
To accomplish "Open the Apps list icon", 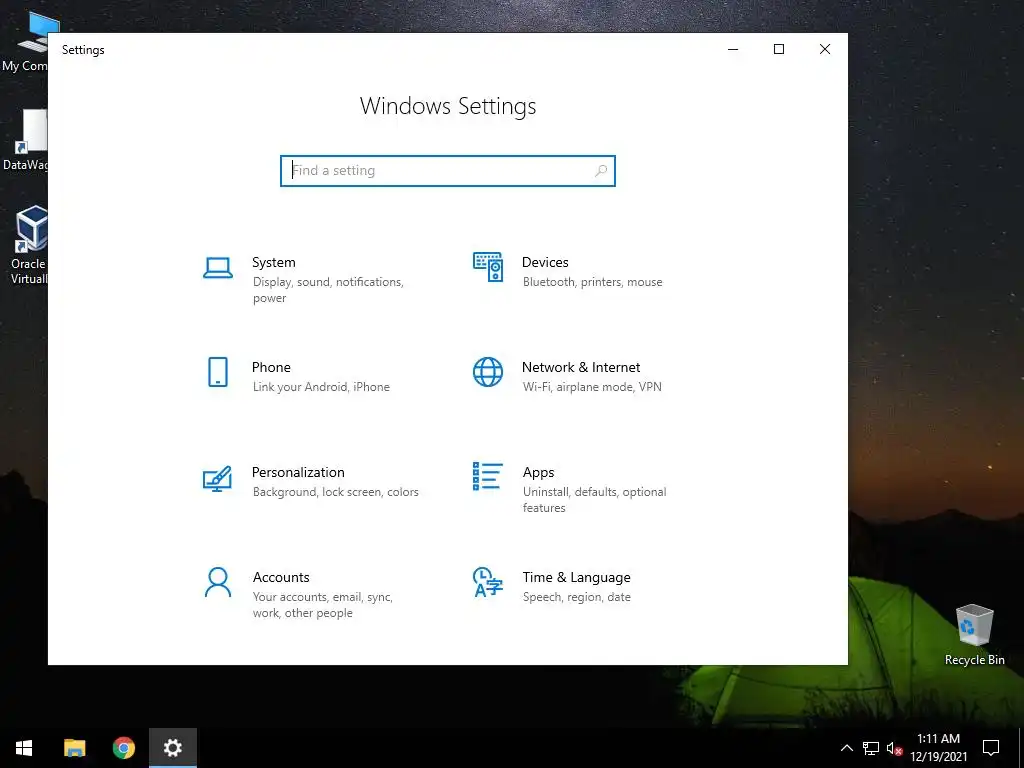I will (488, 476).
